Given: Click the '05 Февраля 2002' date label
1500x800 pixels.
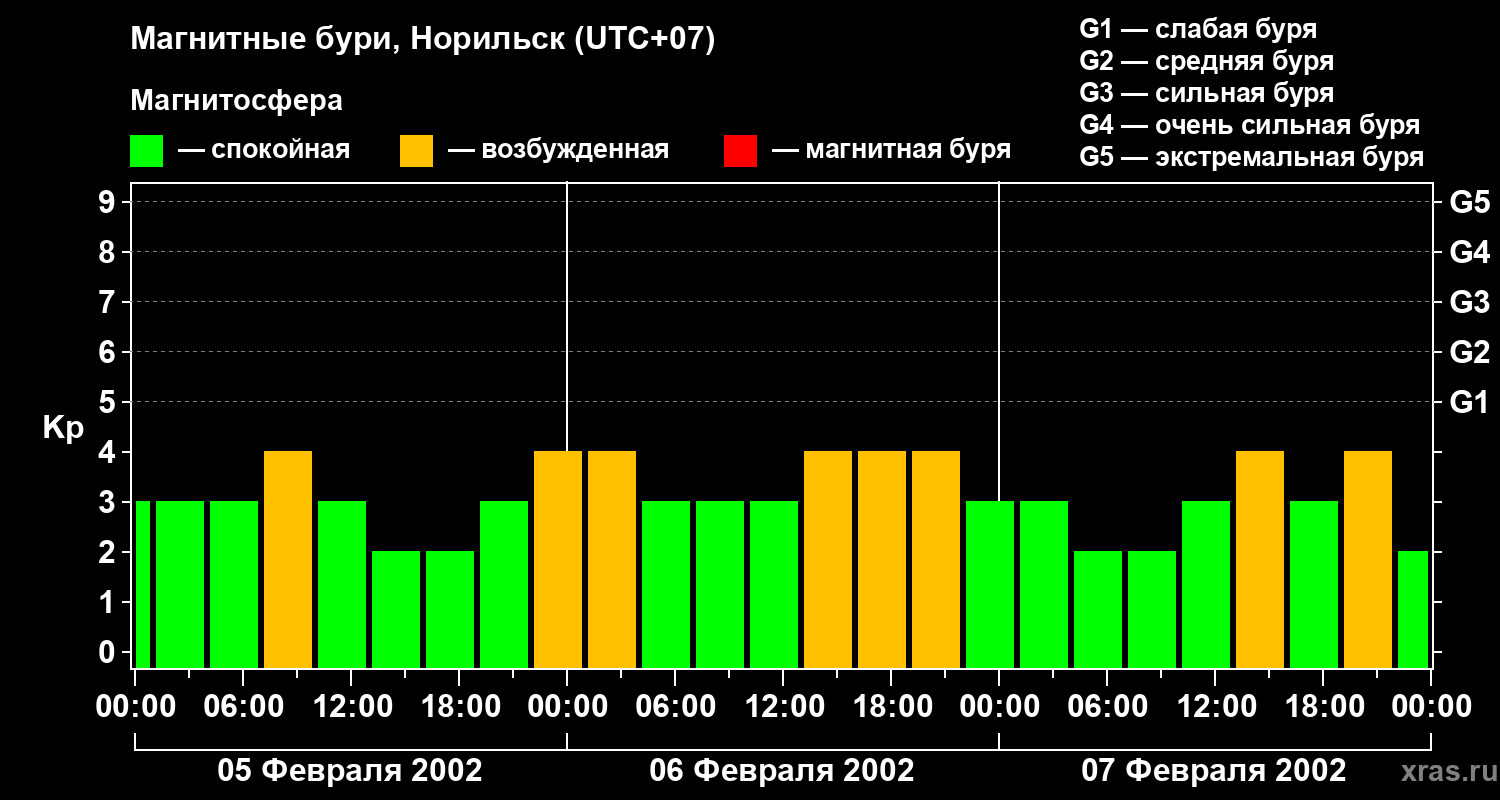Looking at the screenshot, I should click(350, 771).
